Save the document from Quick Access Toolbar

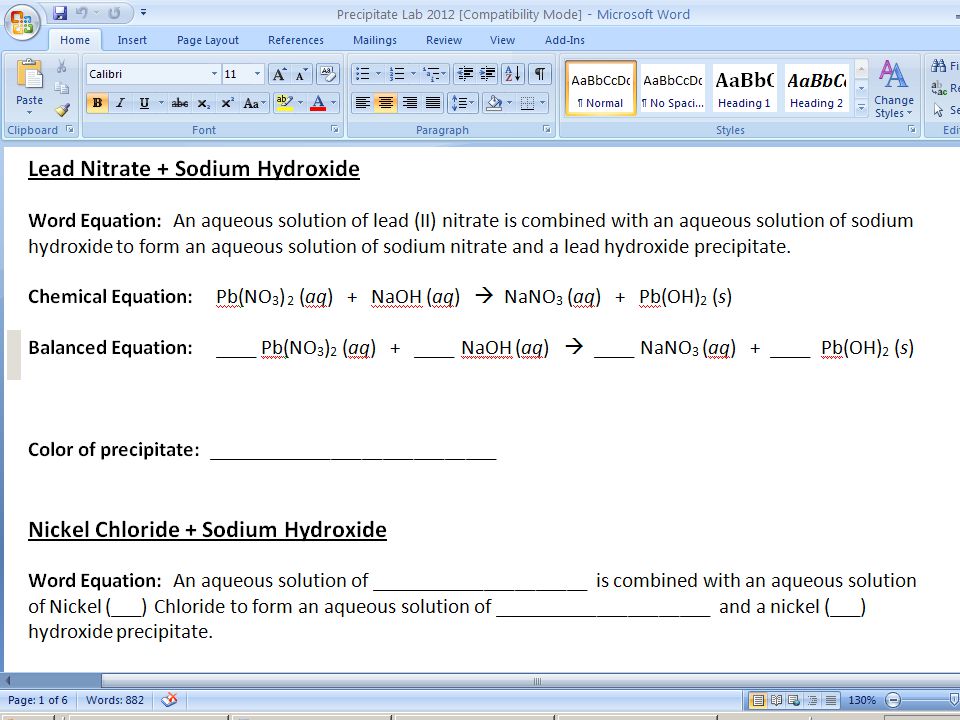[x=60, y=13]
